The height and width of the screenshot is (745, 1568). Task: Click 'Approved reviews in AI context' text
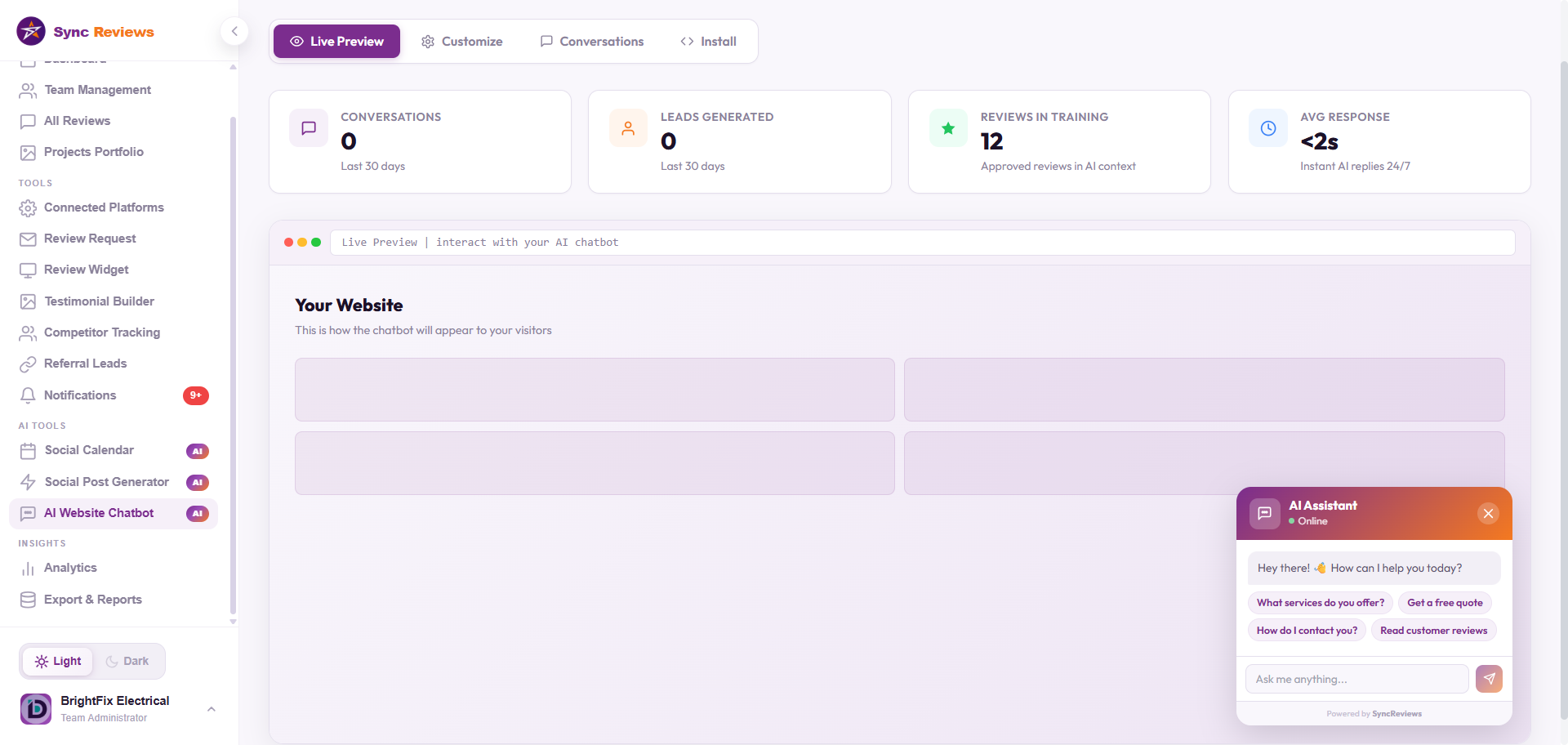[1058, 166]
